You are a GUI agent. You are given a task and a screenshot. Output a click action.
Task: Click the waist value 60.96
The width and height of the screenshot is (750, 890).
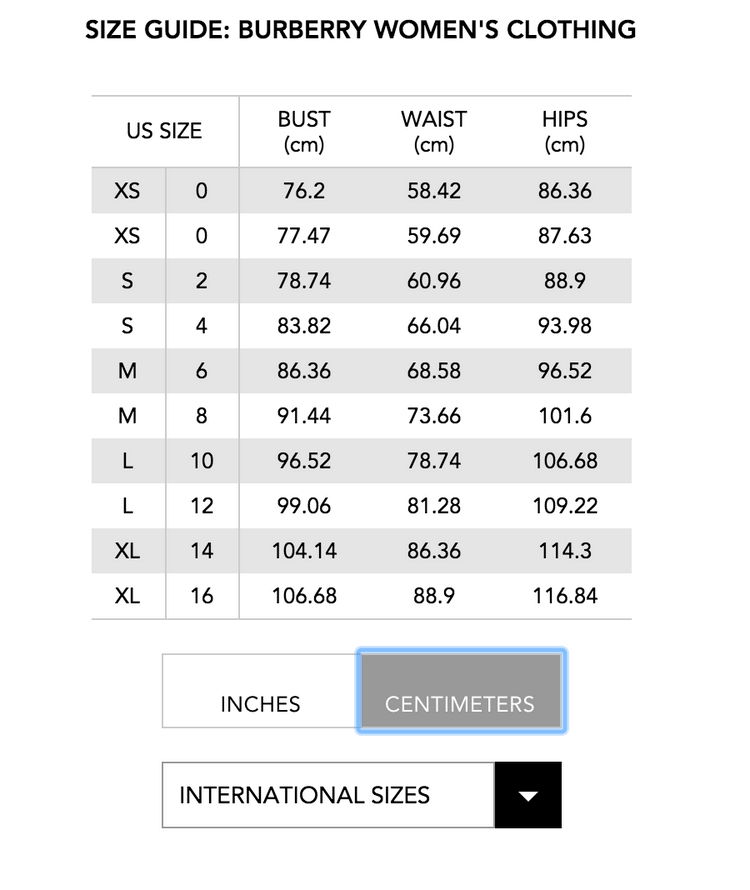coord(434,281)
